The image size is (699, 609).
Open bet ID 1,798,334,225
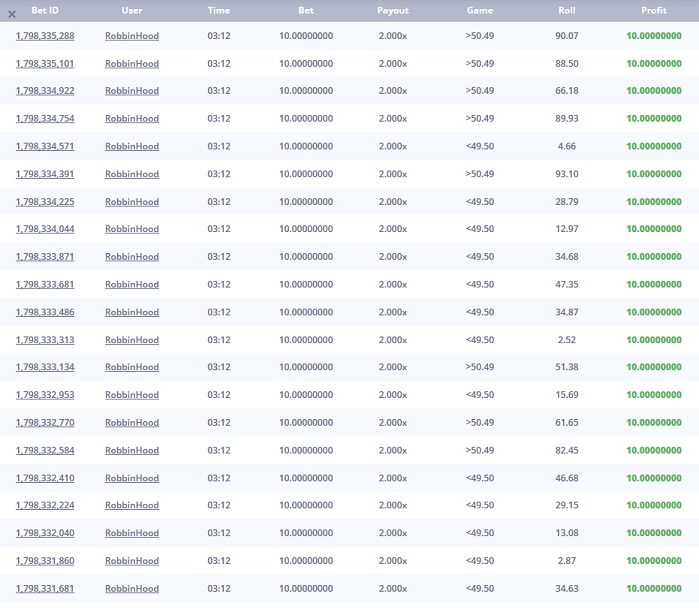click(x=45, y=202)
